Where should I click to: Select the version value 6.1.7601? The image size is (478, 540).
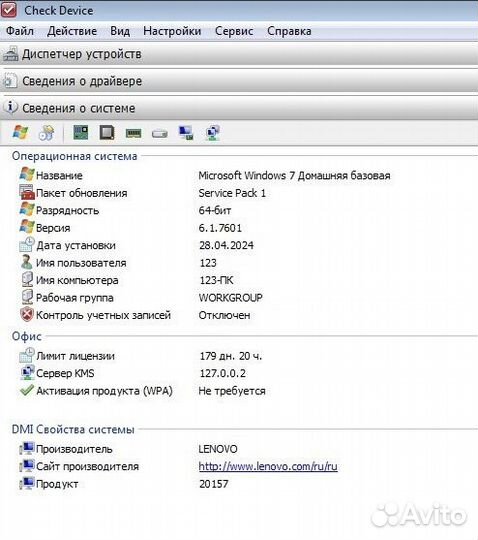tap(220, 228)
